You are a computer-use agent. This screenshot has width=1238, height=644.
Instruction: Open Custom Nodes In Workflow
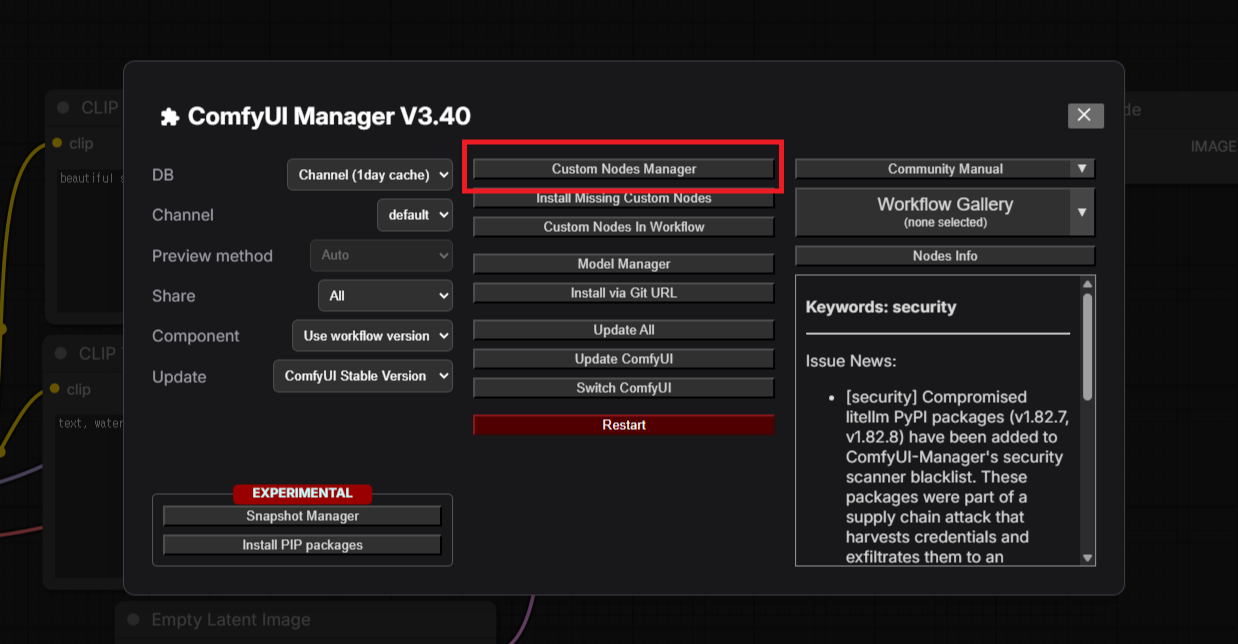624,227
